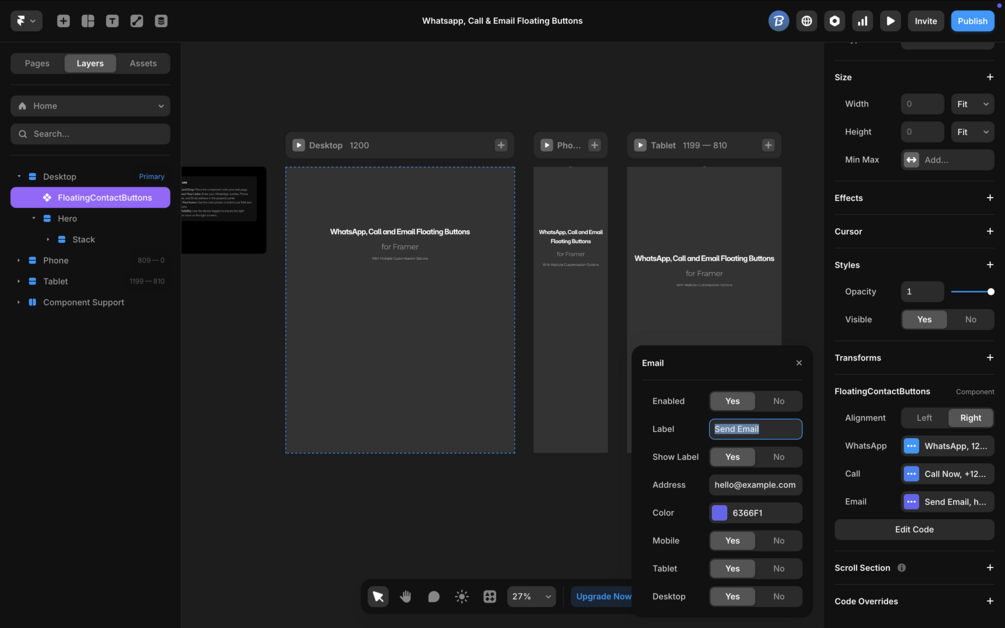The width and height of the screenshot is (1005, 628).
Task: Play the Tablet breakpoint preview
Action: [x=640, y=145]
